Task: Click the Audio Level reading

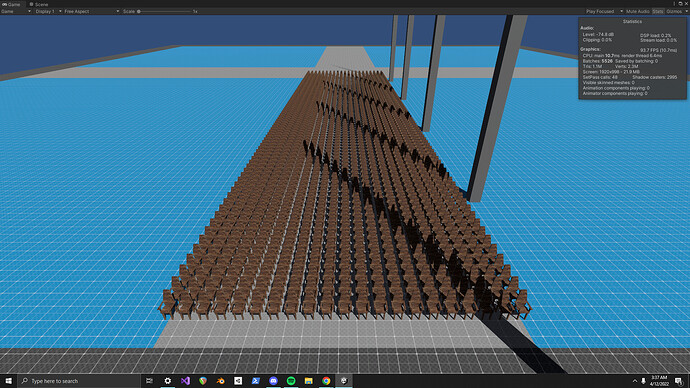Action: point(598,34)
